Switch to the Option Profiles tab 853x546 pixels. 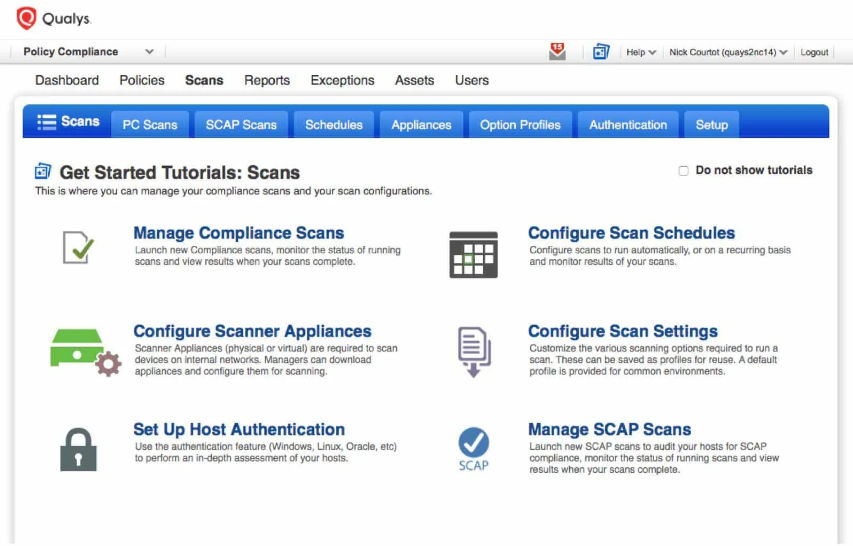[x=520, y=125]
